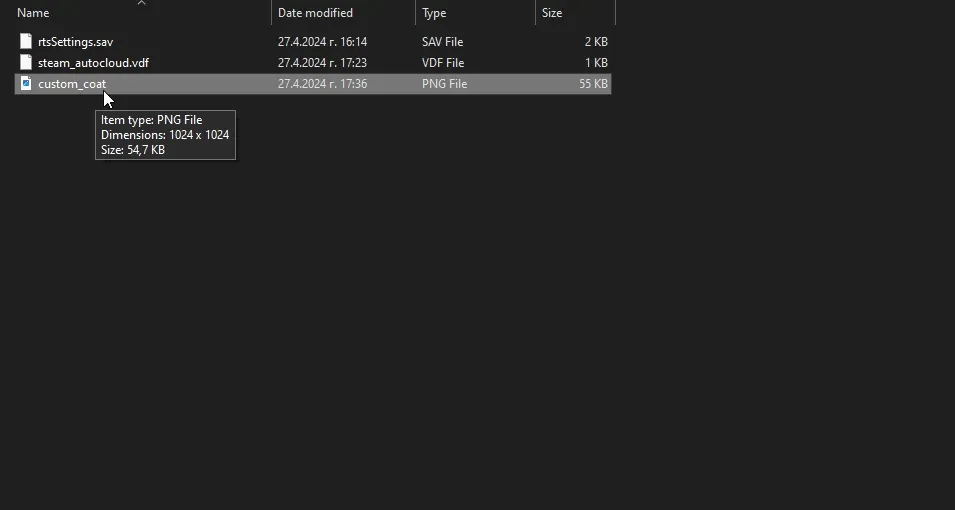Sort files by the Type column header
Viewport: 955px width, 510px height.
pyautogui.click(x=434, y=13)
